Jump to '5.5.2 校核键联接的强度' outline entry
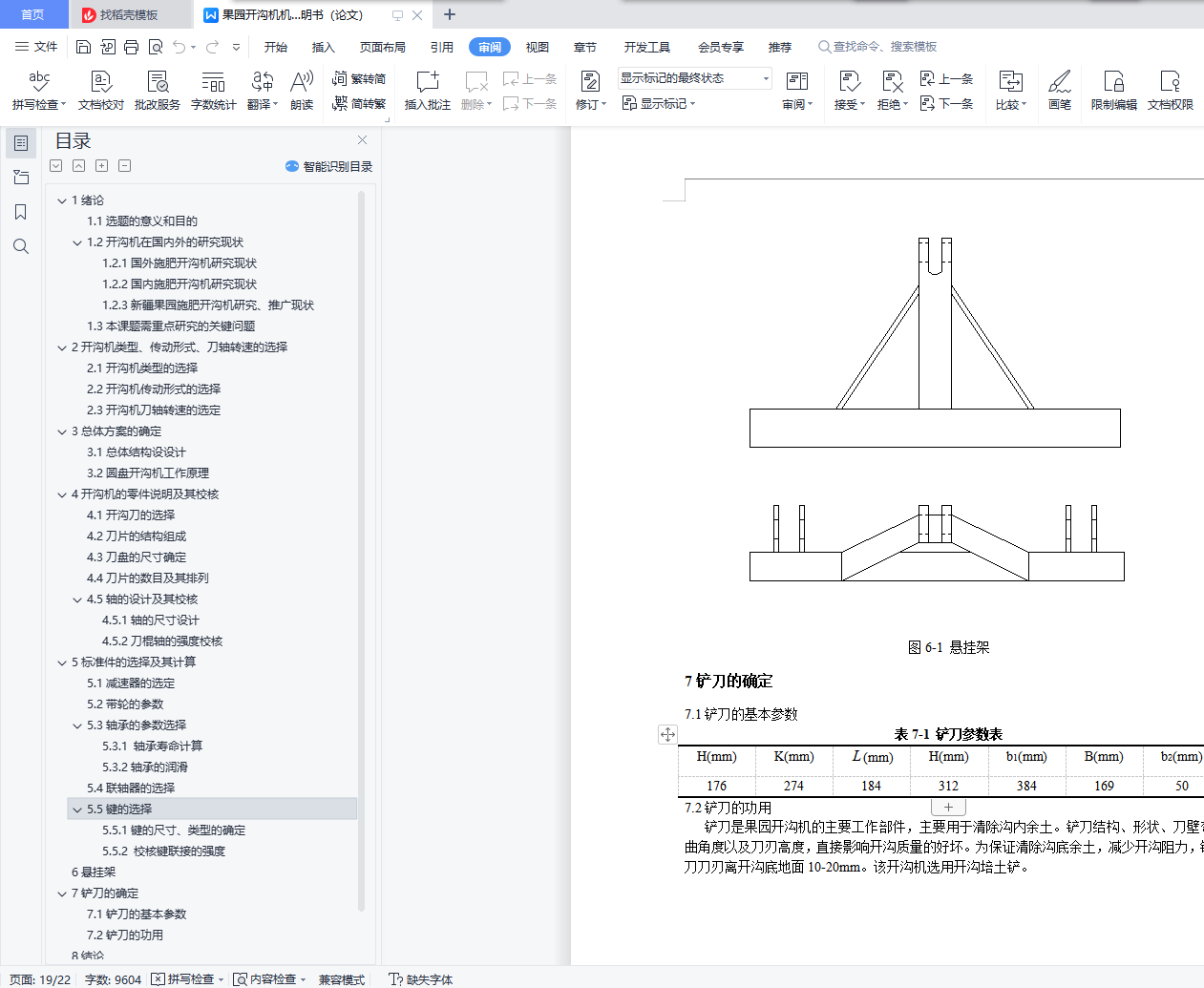1204x988 pixels. (x=163, y=851)
